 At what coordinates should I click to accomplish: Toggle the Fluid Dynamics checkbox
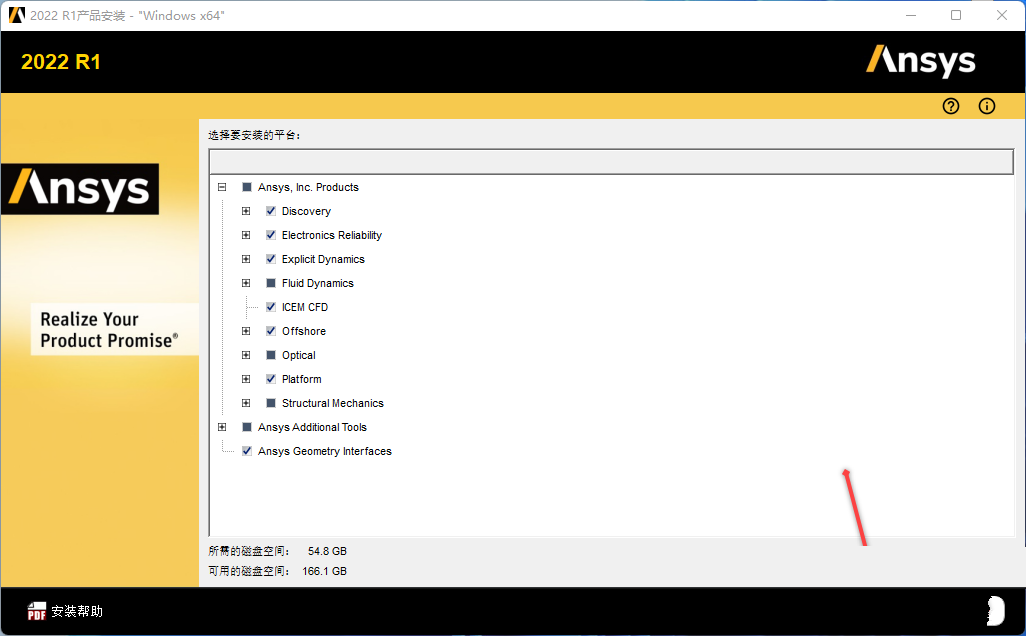[x=271, y=283]
